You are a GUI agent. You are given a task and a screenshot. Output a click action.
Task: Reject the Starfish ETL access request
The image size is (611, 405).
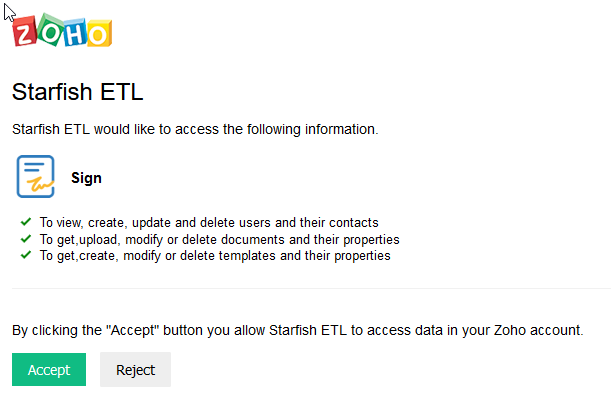(135, 370)
